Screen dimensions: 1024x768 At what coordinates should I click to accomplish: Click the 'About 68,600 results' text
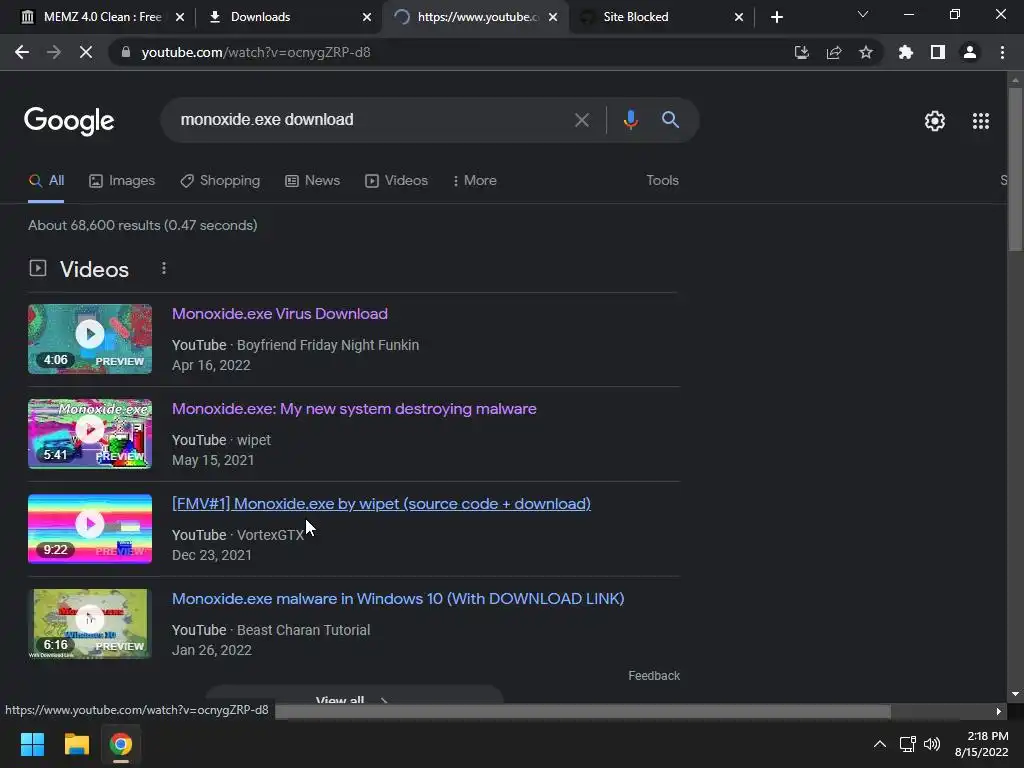142,225
